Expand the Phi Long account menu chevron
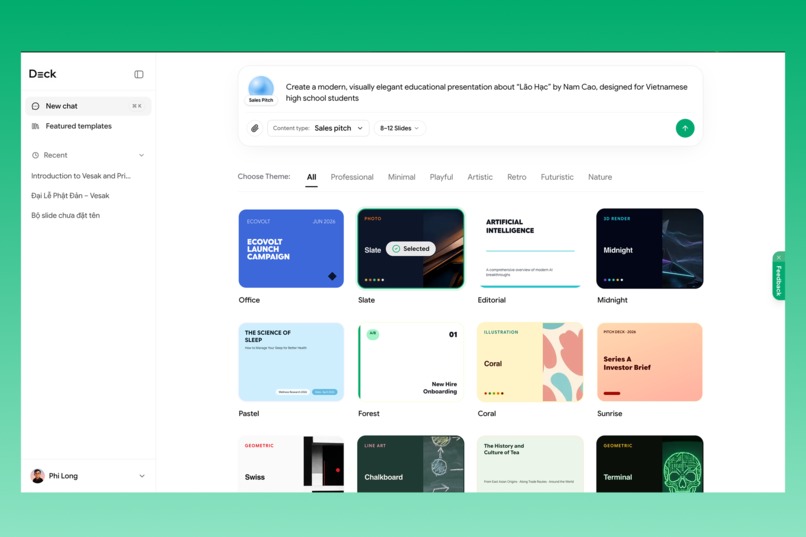 (142, 476)
